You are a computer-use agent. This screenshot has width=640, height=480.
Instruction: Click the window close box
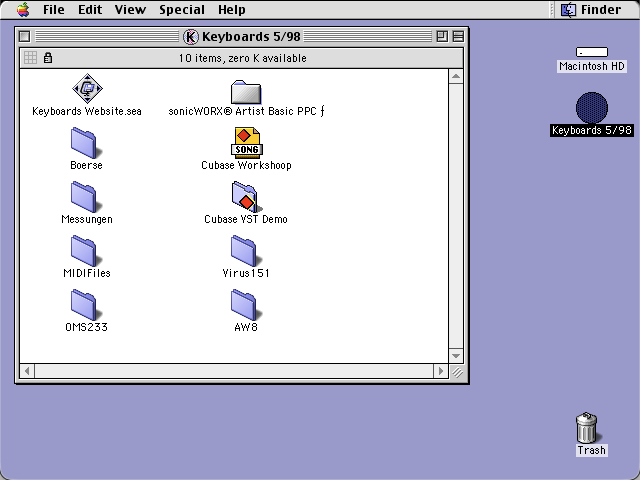click(x=24, y=37)
